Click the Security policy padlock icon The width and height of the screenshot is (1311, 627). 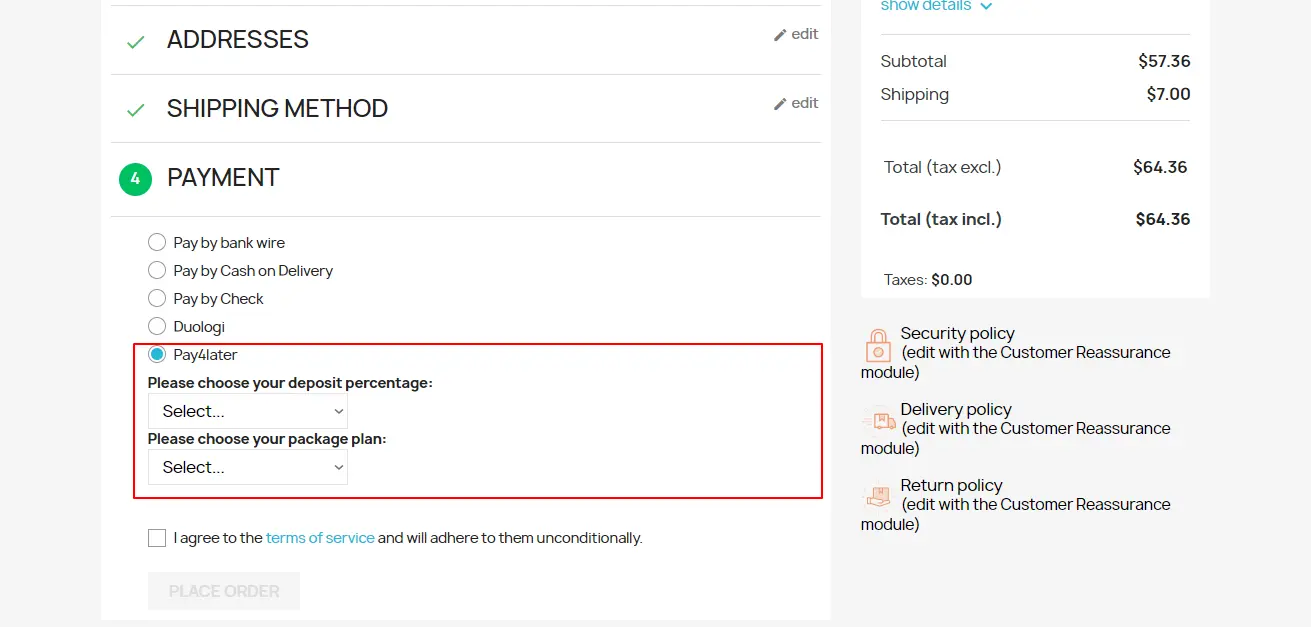[878, 346]
